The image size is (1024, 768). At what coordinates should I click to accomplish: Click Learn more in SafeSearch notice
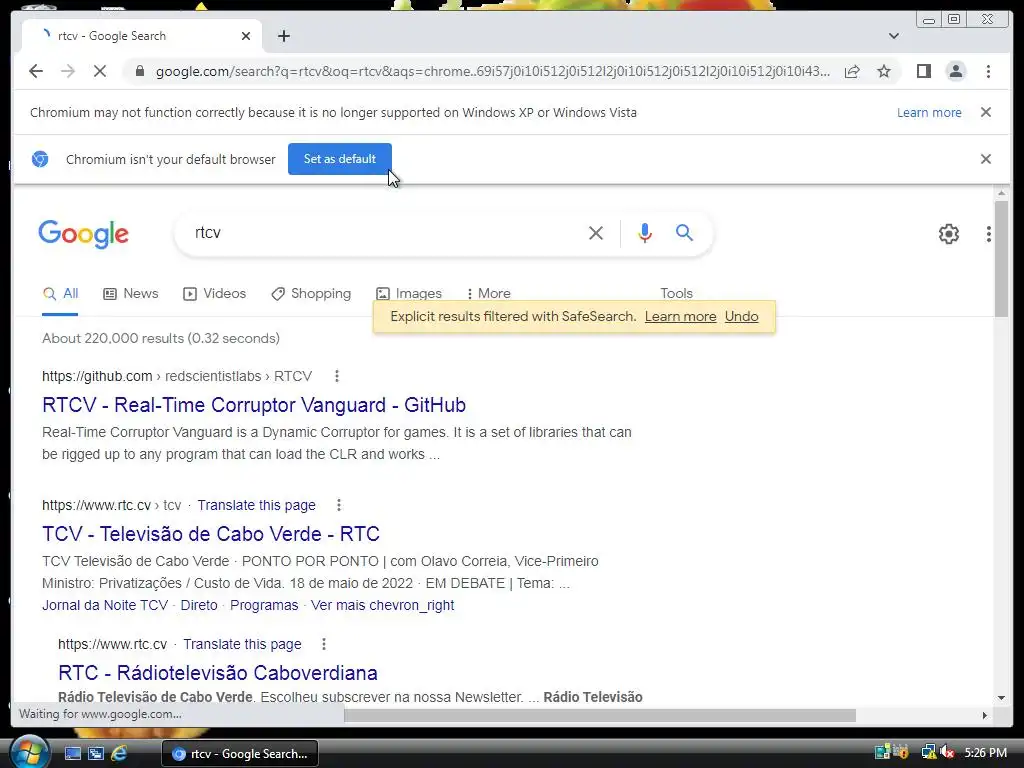click(x=680, y=317)
